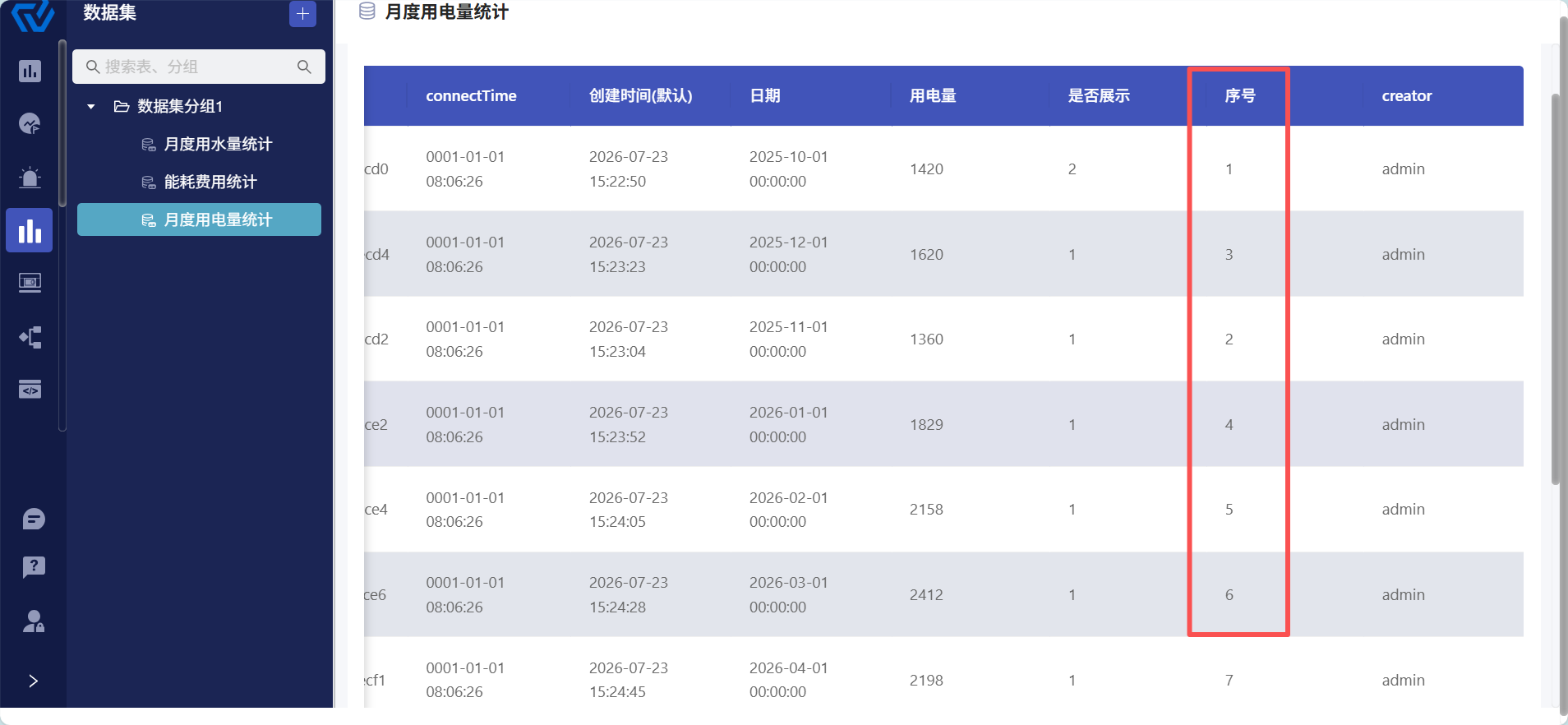Click the 创建时间(默认) column header
1568x725 pixels.
641,95
